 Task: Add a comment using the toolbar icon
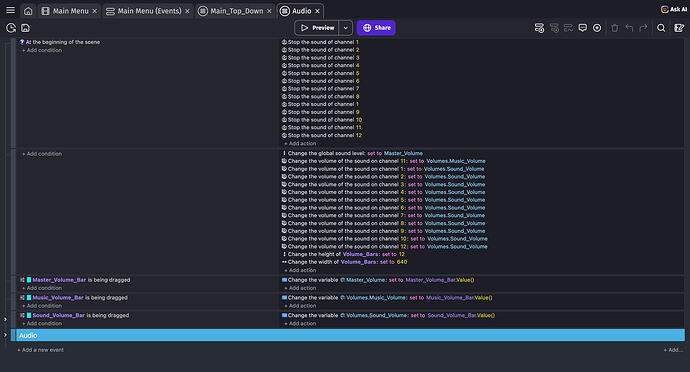(x=583, y=28)
